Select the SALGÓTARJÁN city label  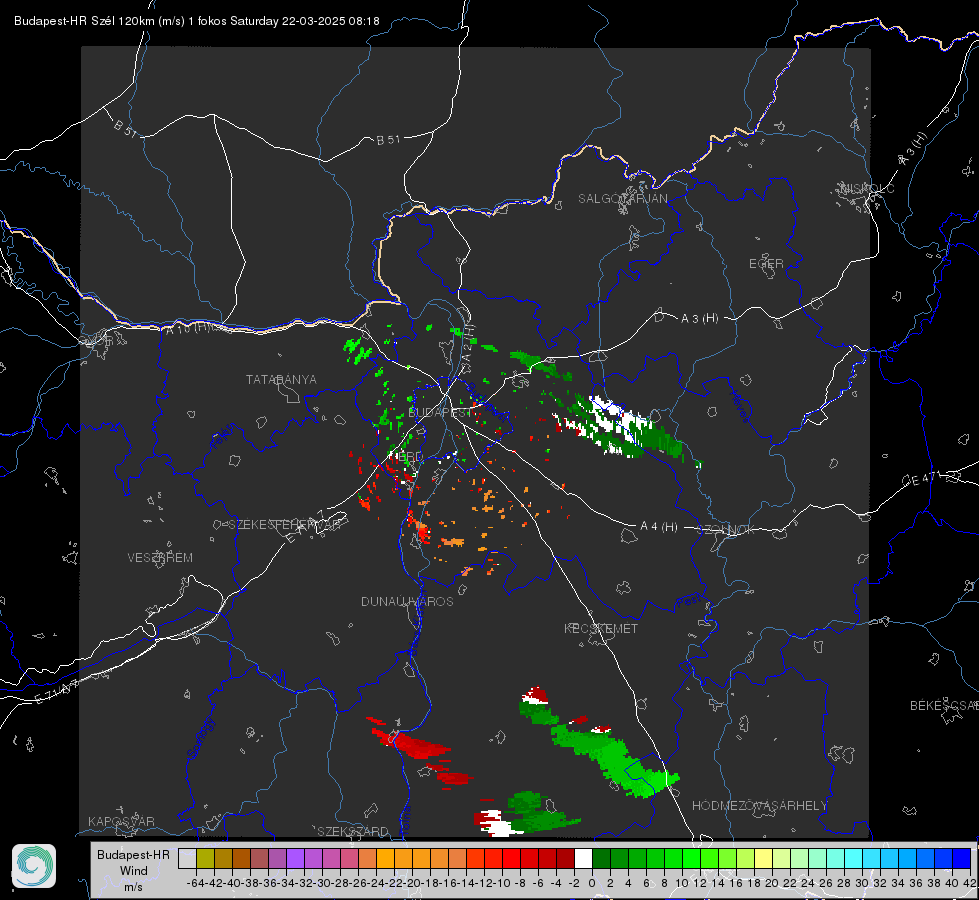tap(622, 199)
